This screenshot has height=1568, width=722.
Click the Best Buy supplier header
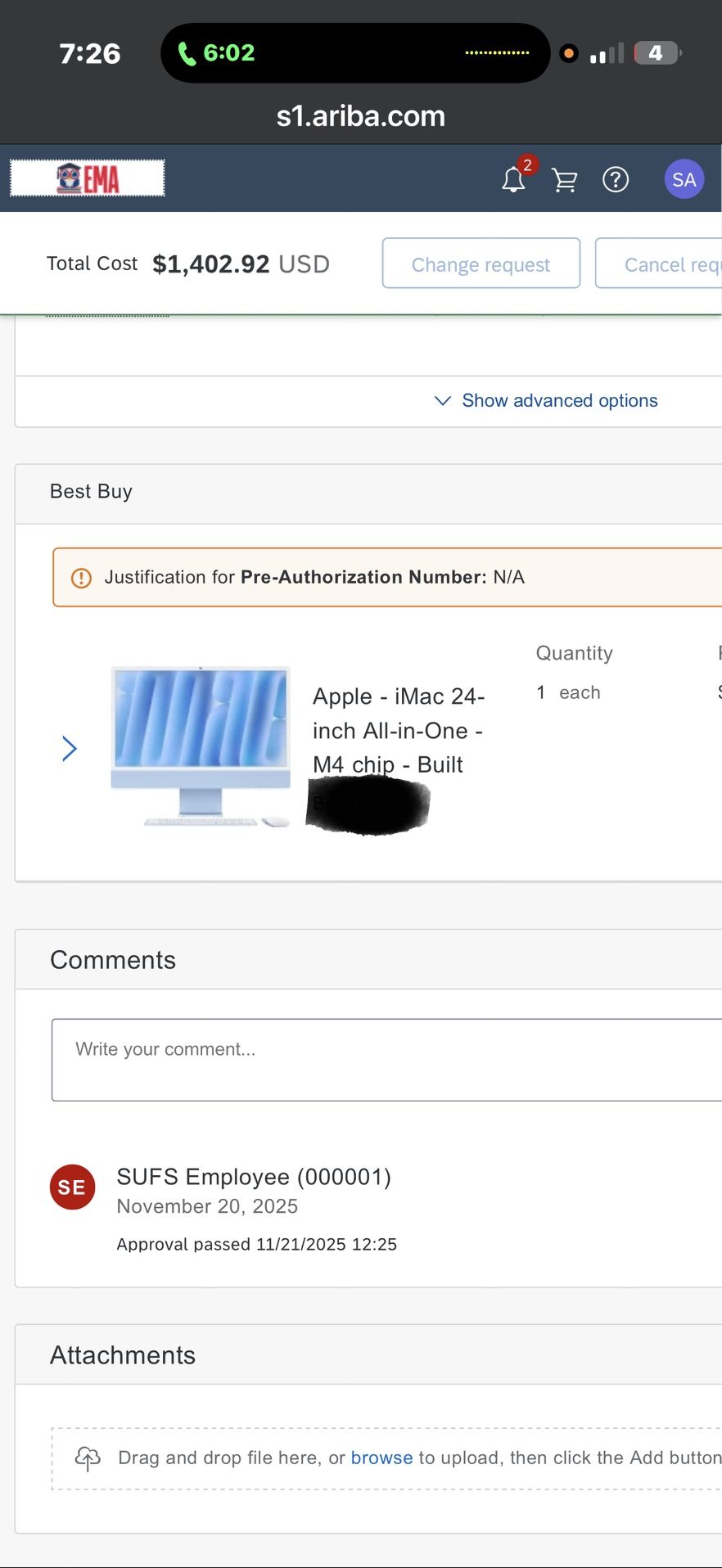click(91, 492)
